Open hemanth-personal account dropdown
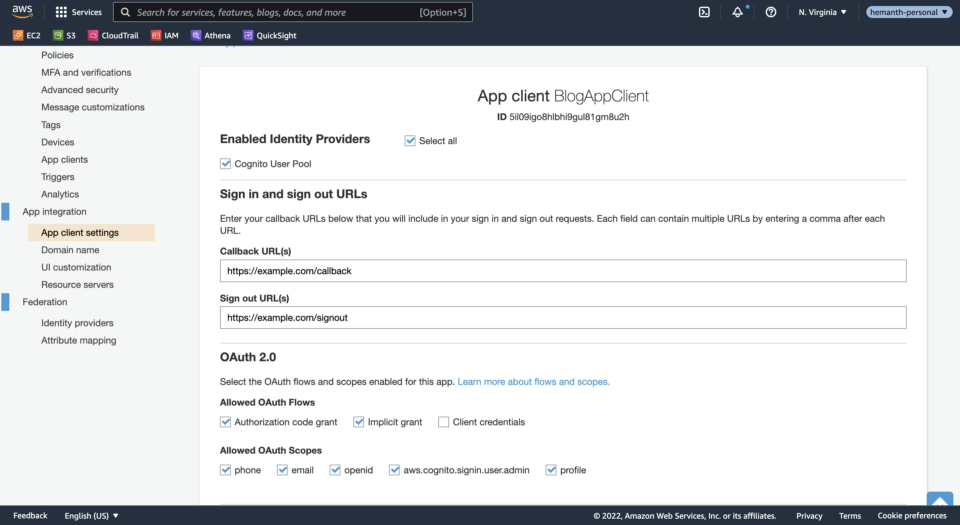 click(909, 12)
